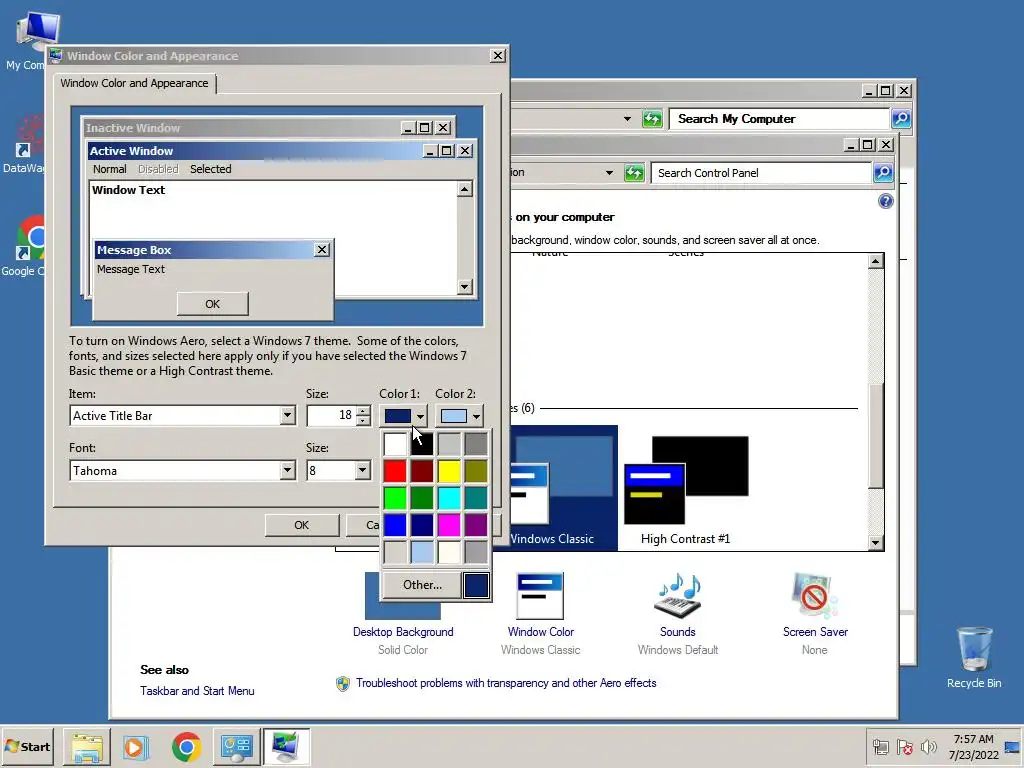Click Selected in the preview menu

click(x=210, y=169)
